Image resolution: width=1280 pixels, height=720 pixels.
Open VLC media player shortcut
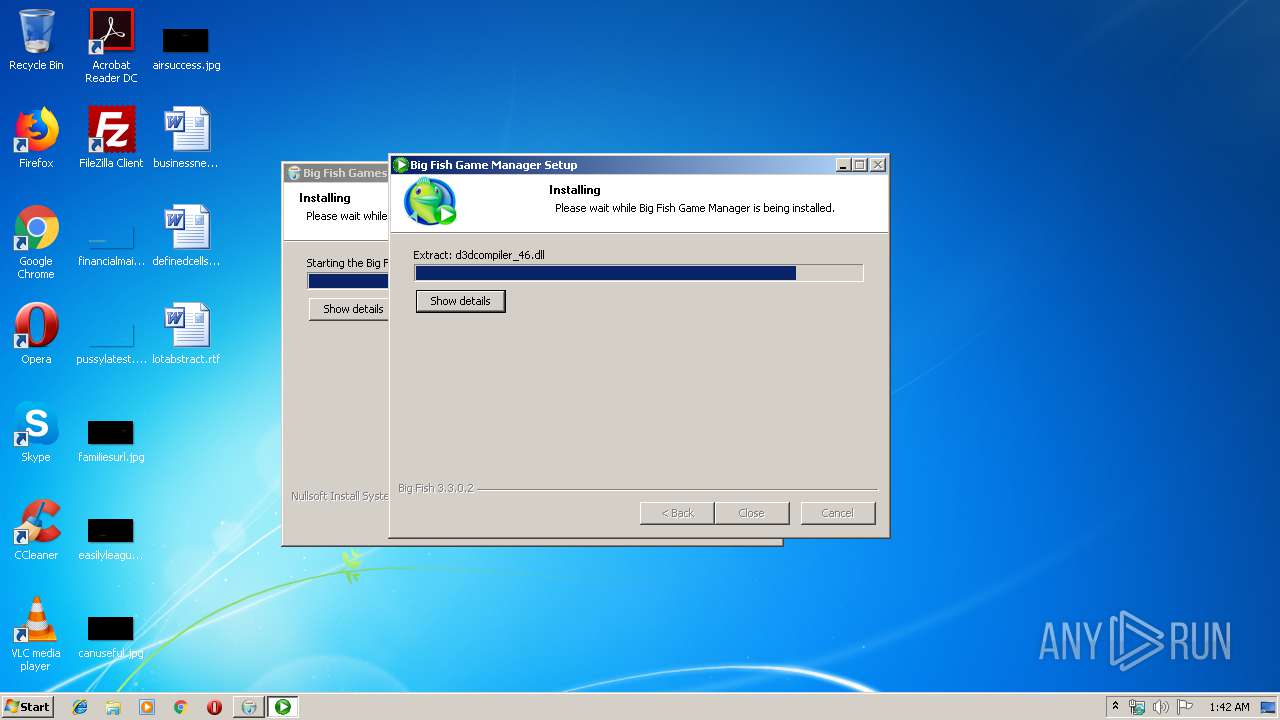[36, 634]
